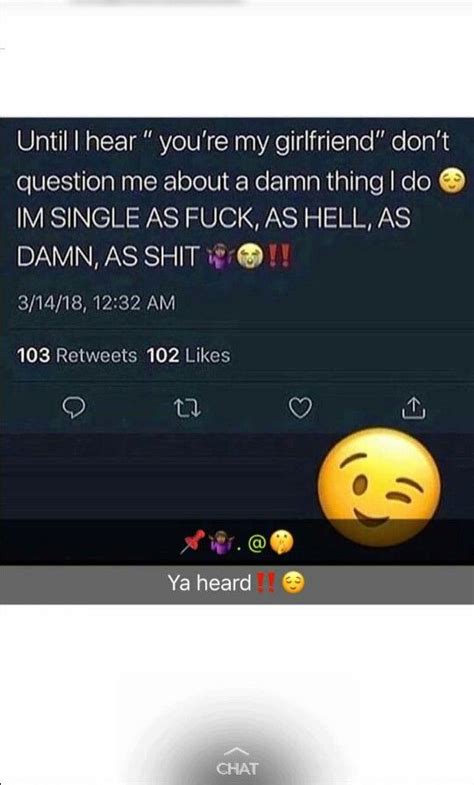Tap the crying face emoji in tweet
This screenshot has height=785, width=474.
coord(250,256)
